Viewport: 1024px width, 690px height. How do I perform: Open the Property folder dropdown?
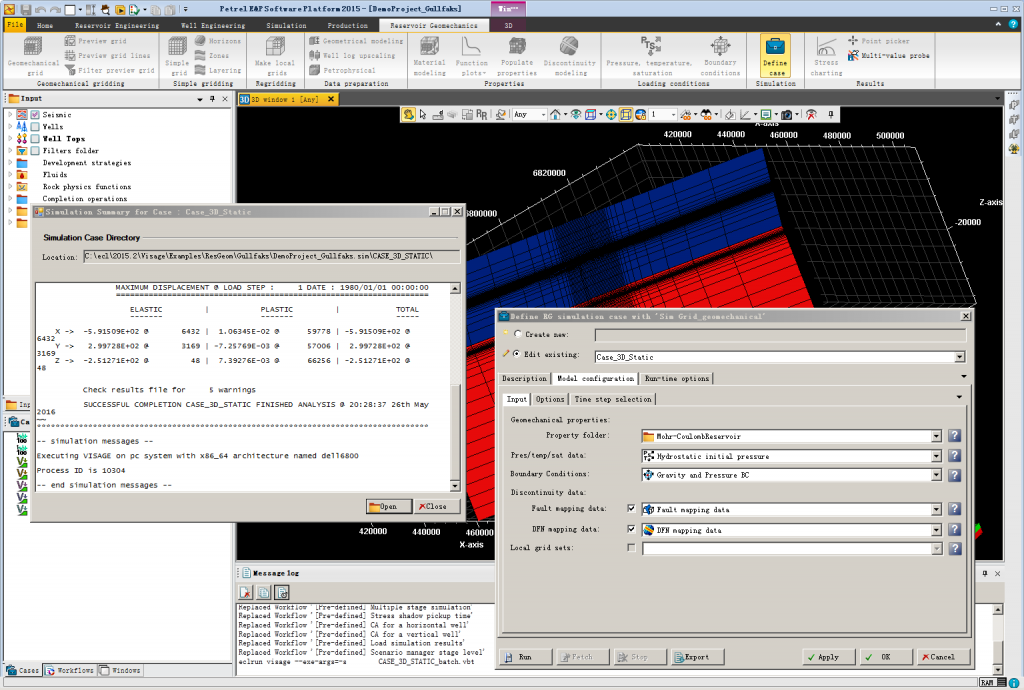point(936,436)
